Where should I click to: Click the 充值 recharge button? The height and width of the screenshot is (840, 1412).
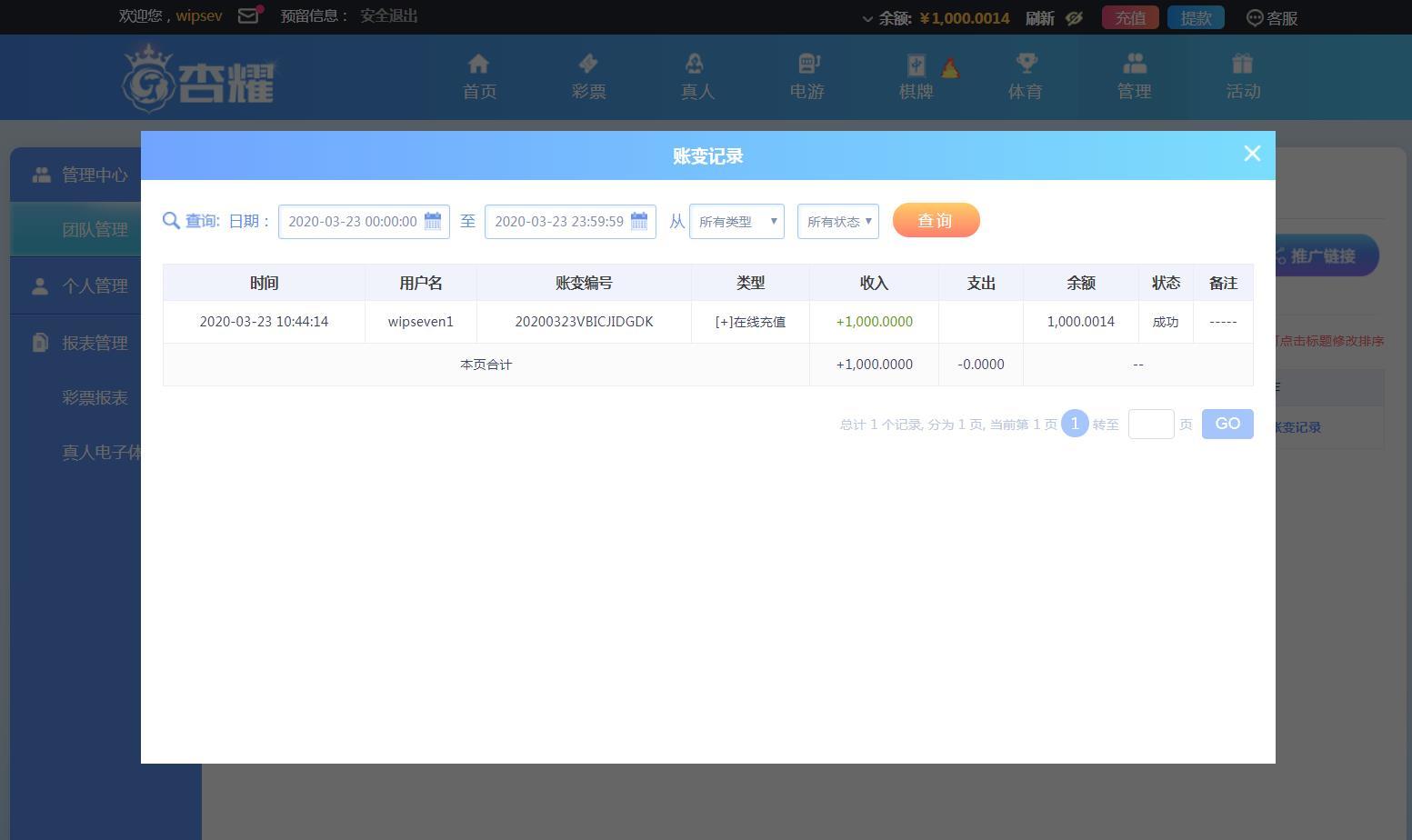coord(1130,18)
